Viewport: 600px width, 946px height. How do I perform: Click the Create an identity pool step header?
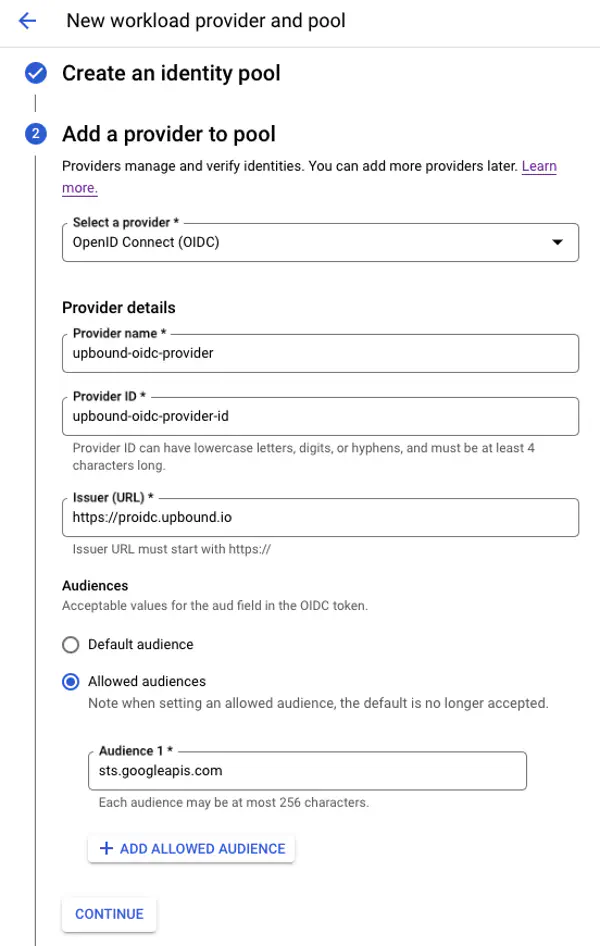(171, 72)
